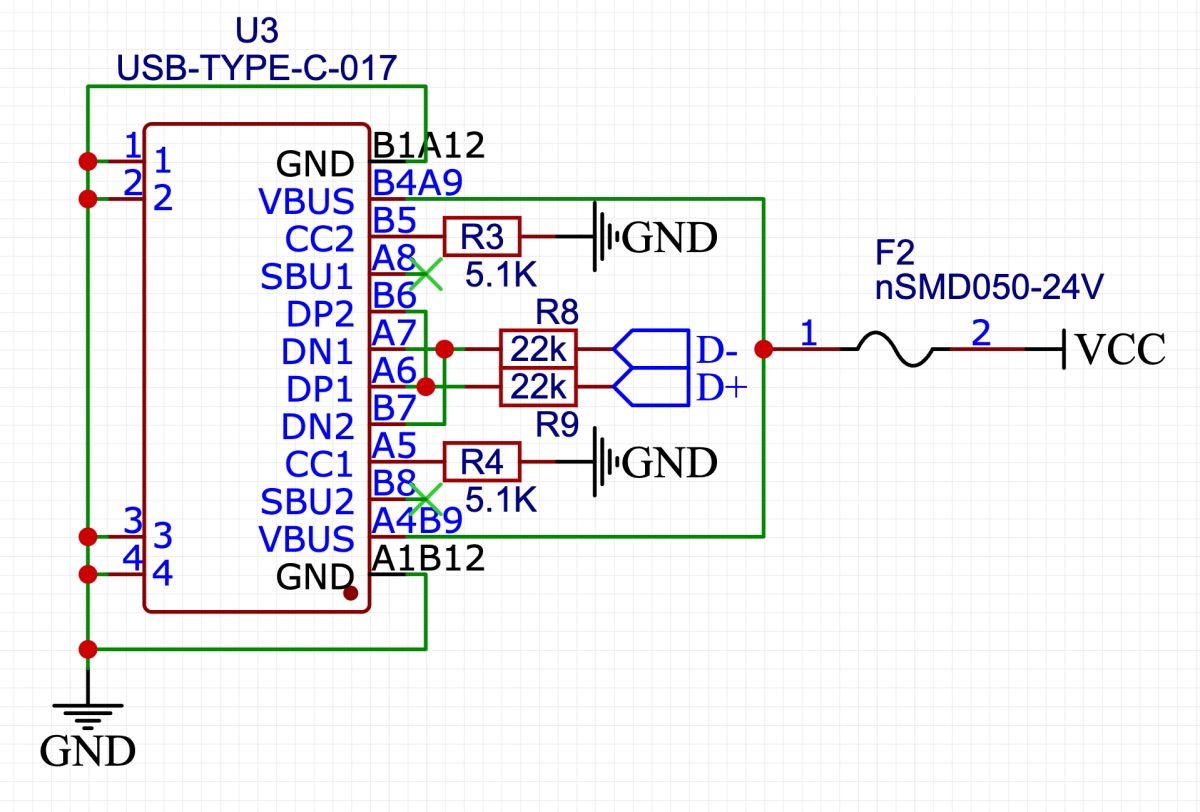Click the top GND pin name in U3
Image resolution: width=1200 pixels, height=812 pixels.
point(315,164)
